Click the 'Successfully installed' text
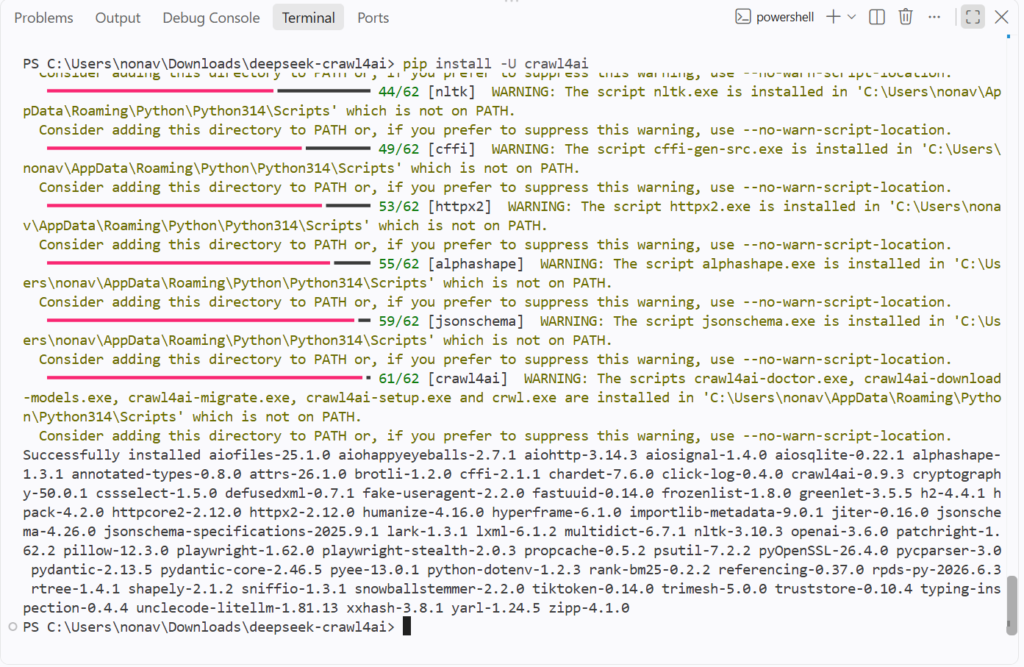The width and height of the screenshot is (1024, 667). pos(112,455)
